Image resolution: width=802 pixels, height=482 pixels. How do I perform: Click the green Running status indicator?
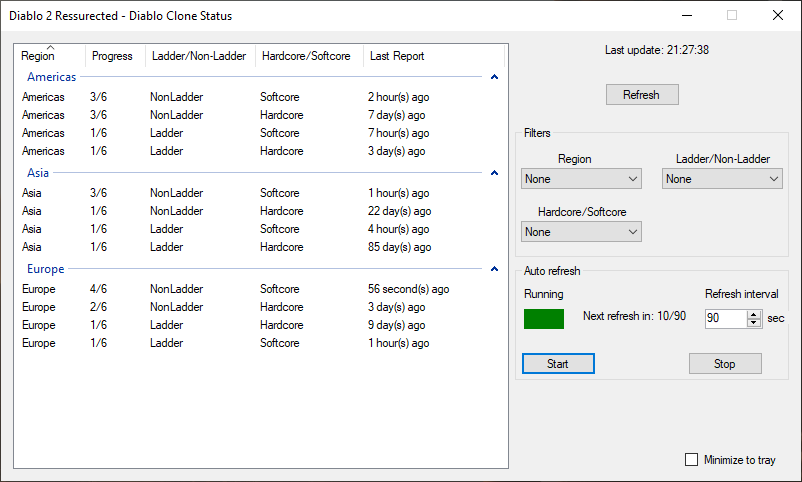pyautogui.click(x=544, y=319)
